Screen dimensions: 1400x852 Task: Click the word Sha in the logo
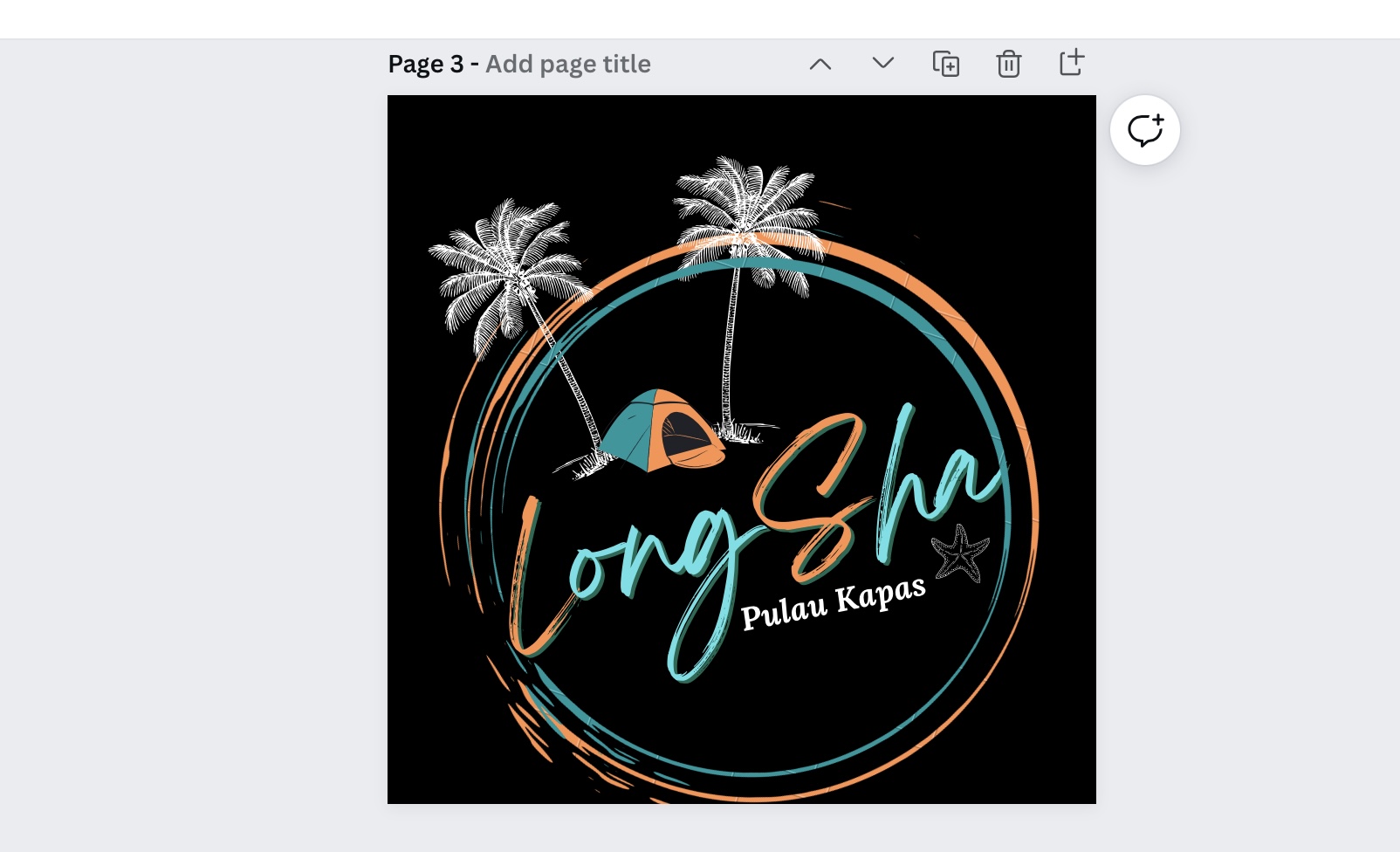pyautogui.click(x=873, y=498)
